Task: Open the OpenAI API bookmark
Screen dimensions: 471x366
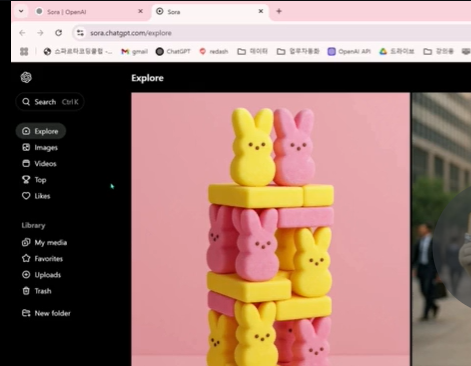Action: 349,51
